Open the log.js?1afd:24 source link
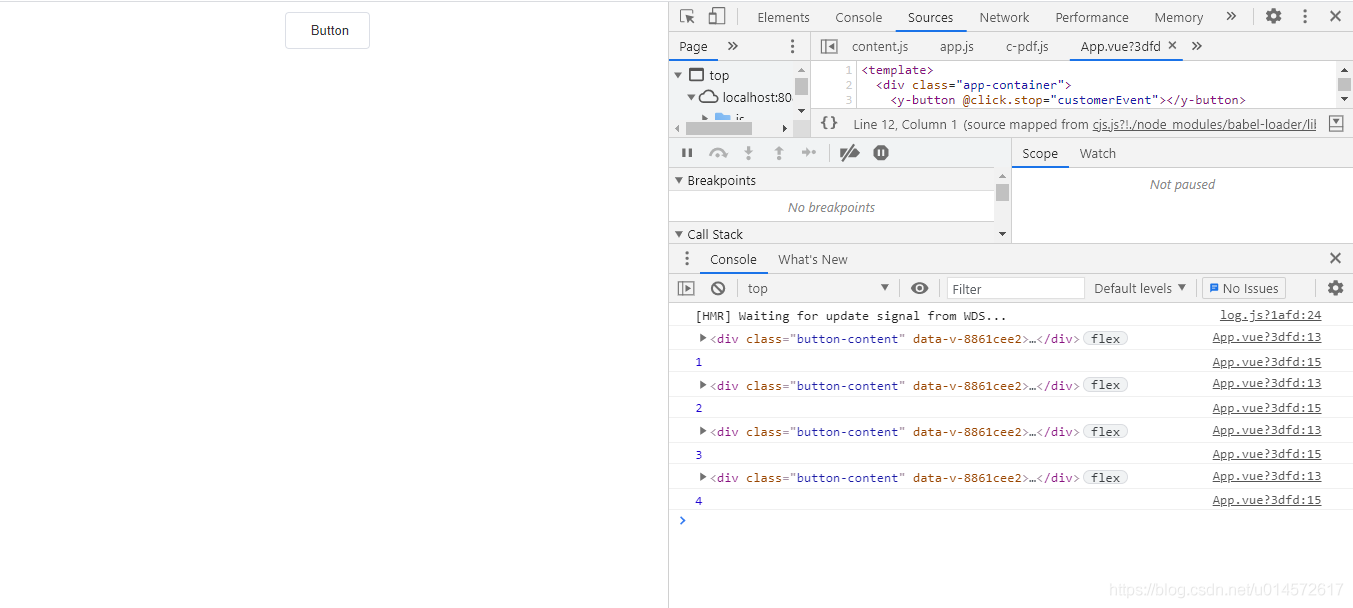The image size is (1353, 608). point(1270,315)
